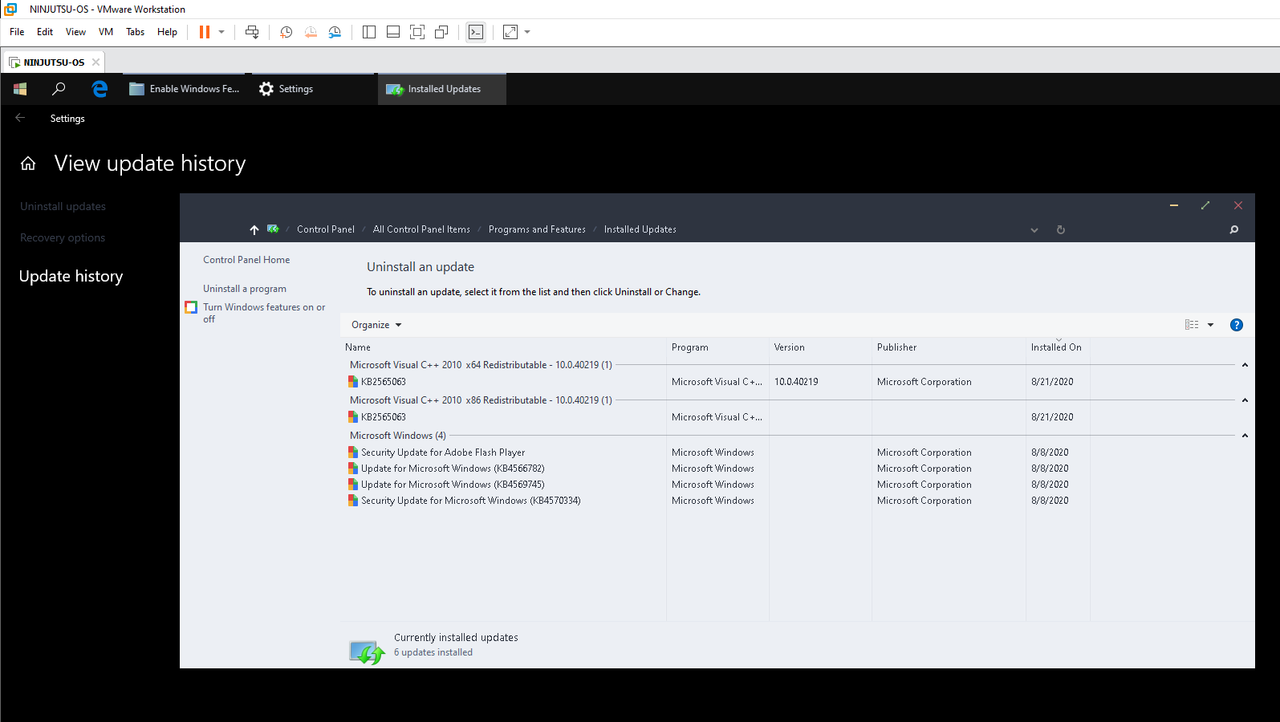Switch to Installed Updates taskbar window
Image resolution: width=1280 pixels, height=722 pixels.
click(442, 89)
